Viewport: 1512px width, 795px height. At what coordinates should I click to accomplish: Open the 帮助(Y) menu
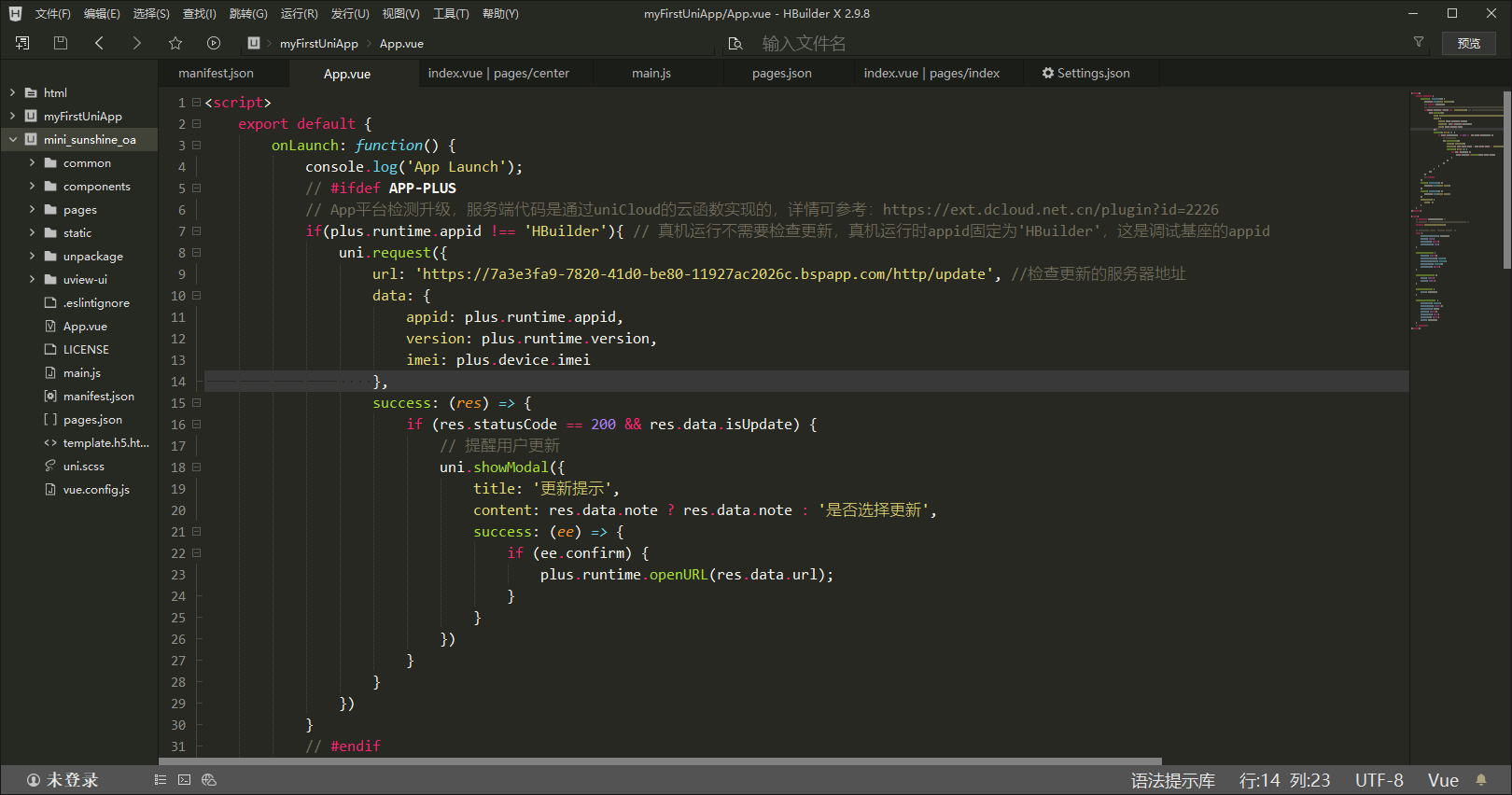(500, 14)
